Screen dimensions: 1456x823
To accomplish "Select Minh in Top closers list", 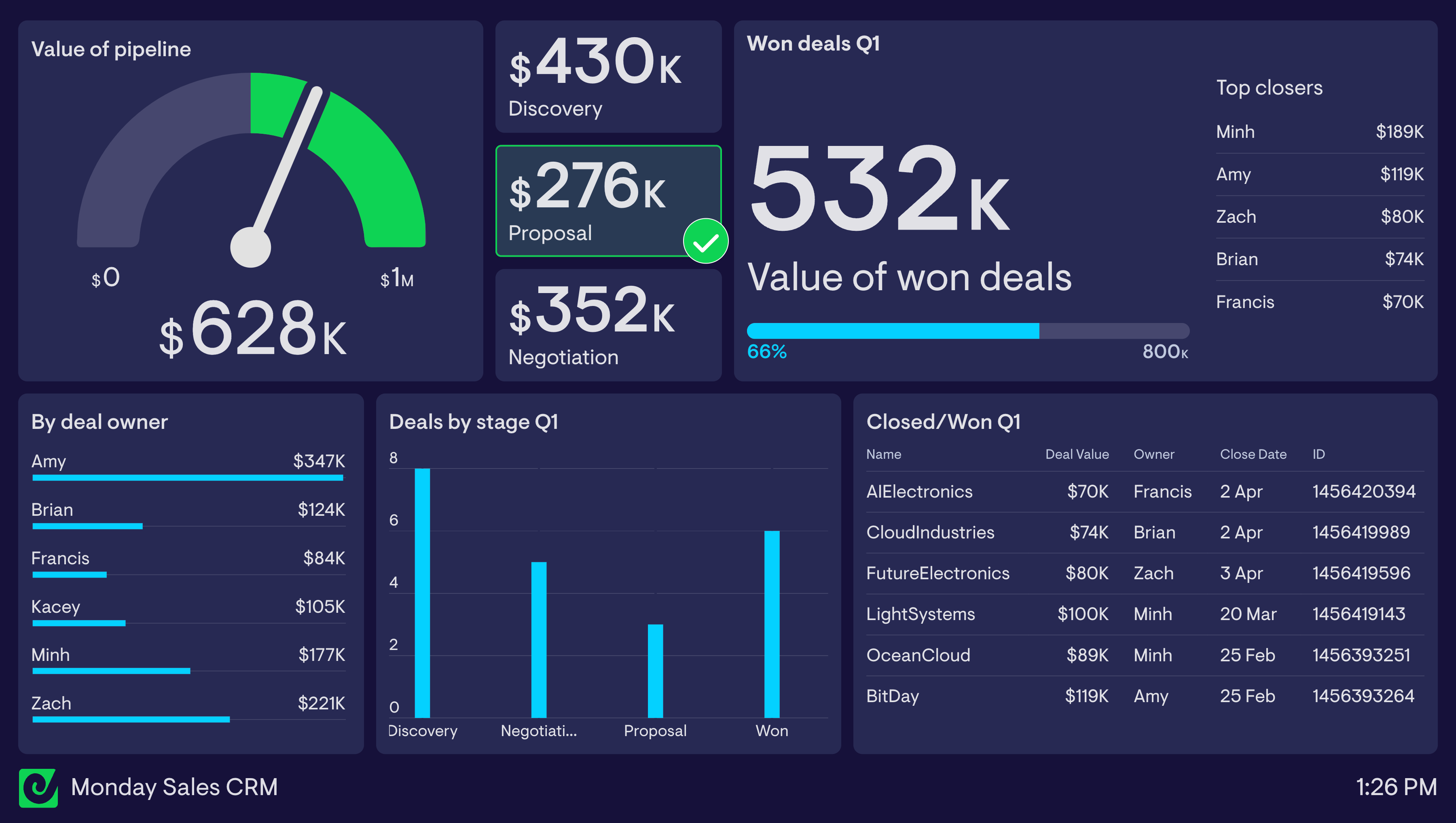I will (1235, 132).
